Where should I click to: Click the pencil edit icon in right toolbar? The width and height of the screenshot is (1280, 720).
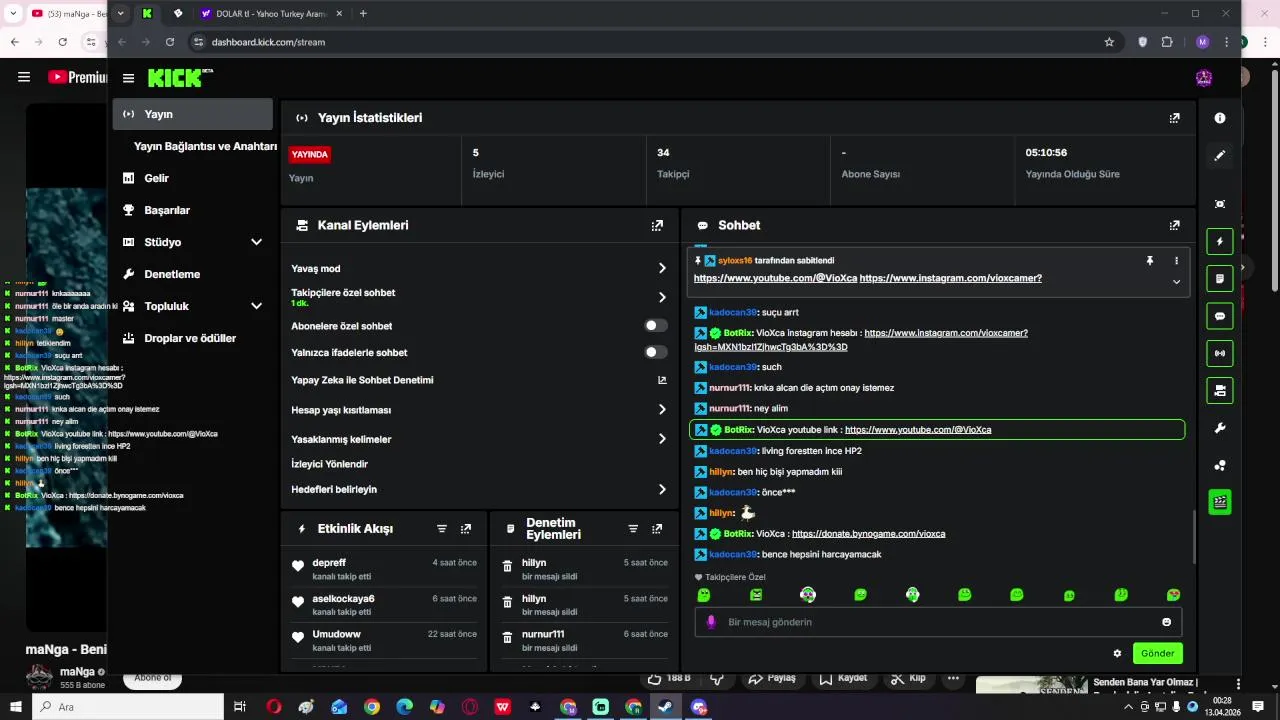[1220, 156]
